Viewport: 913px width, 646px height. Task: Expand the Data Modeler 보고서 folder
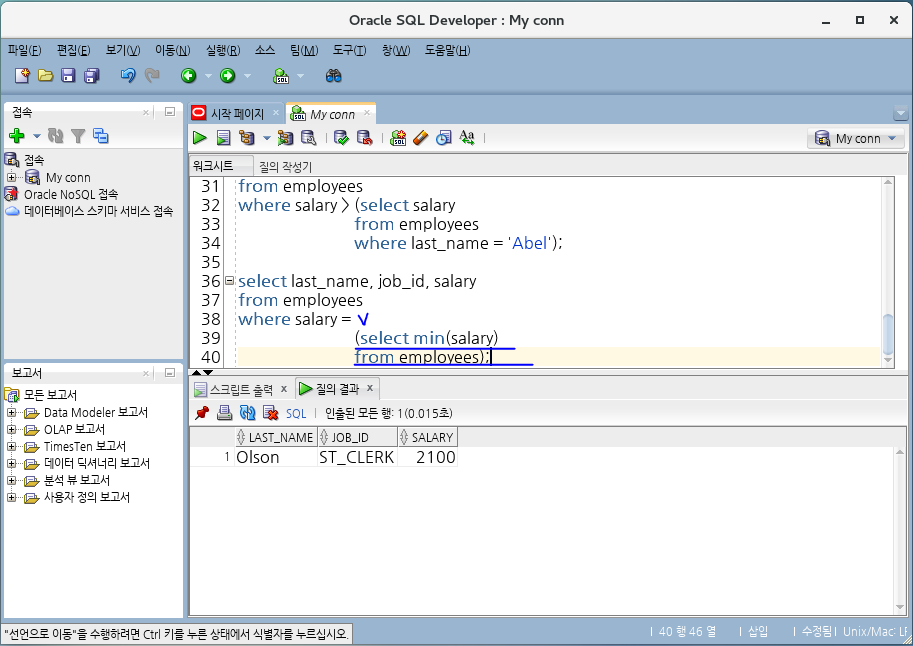coord(11,412)
